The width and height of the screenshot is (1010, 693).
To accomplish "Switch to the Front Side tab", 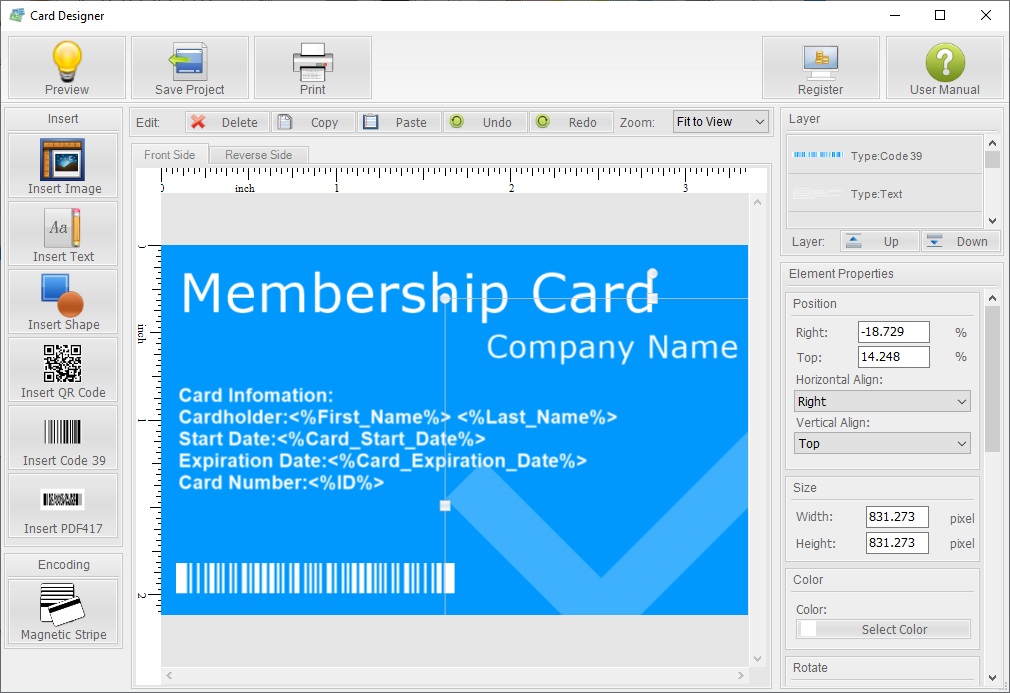I will [x=169, y=154].
